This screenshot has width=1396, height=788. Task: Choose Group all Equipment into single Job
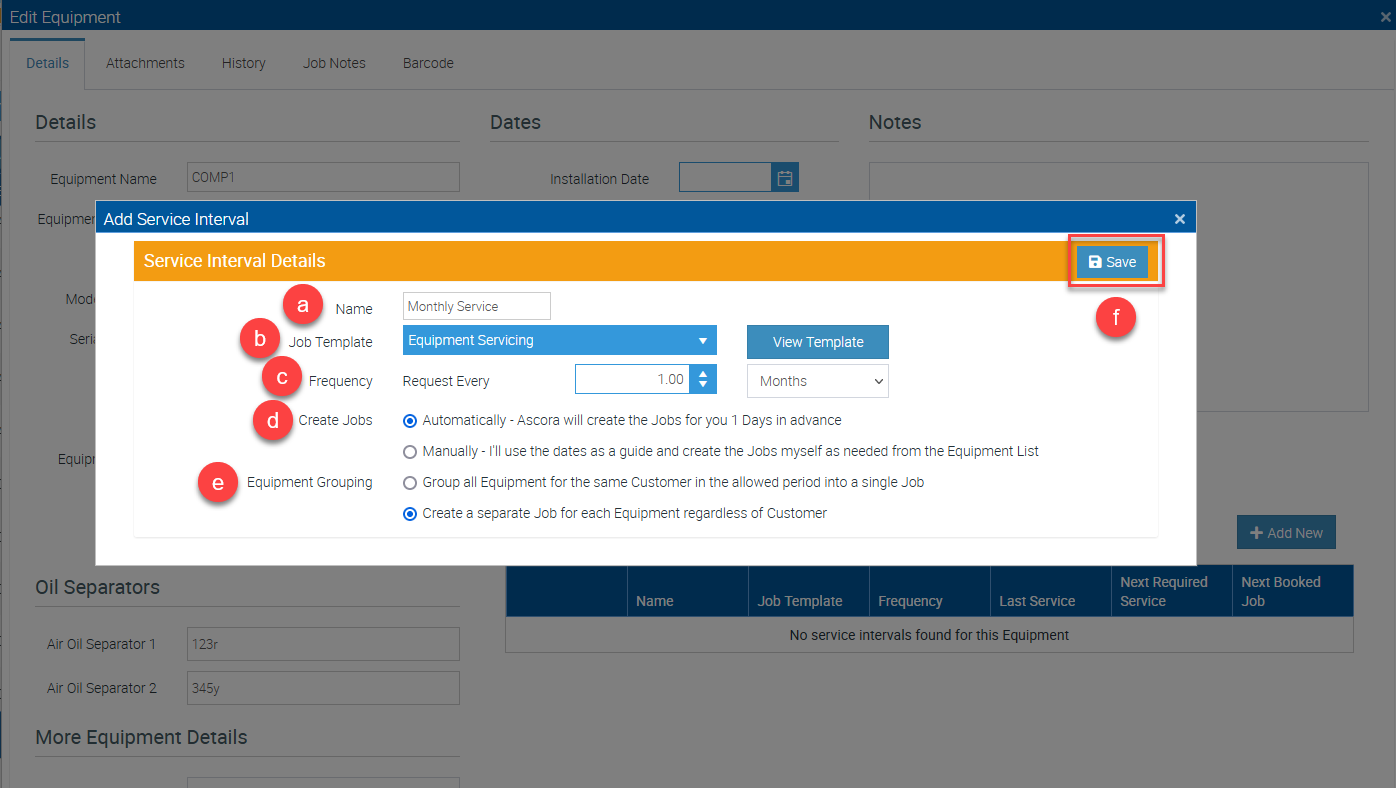[410, 482]
